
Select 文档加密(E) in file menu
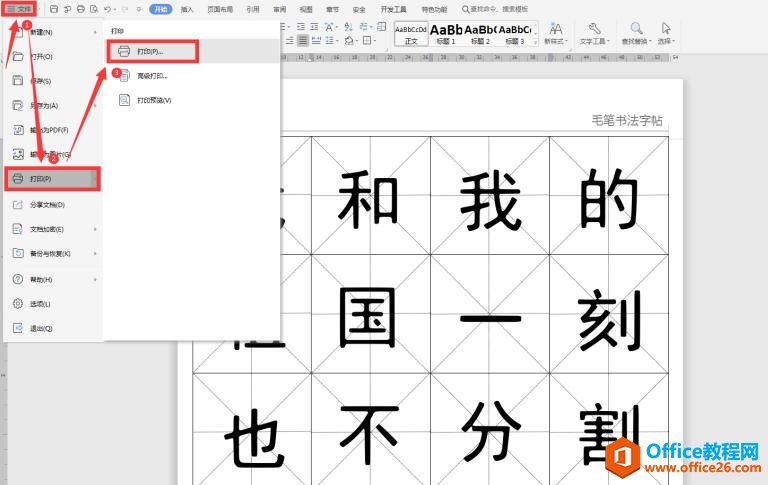[52, 229]
